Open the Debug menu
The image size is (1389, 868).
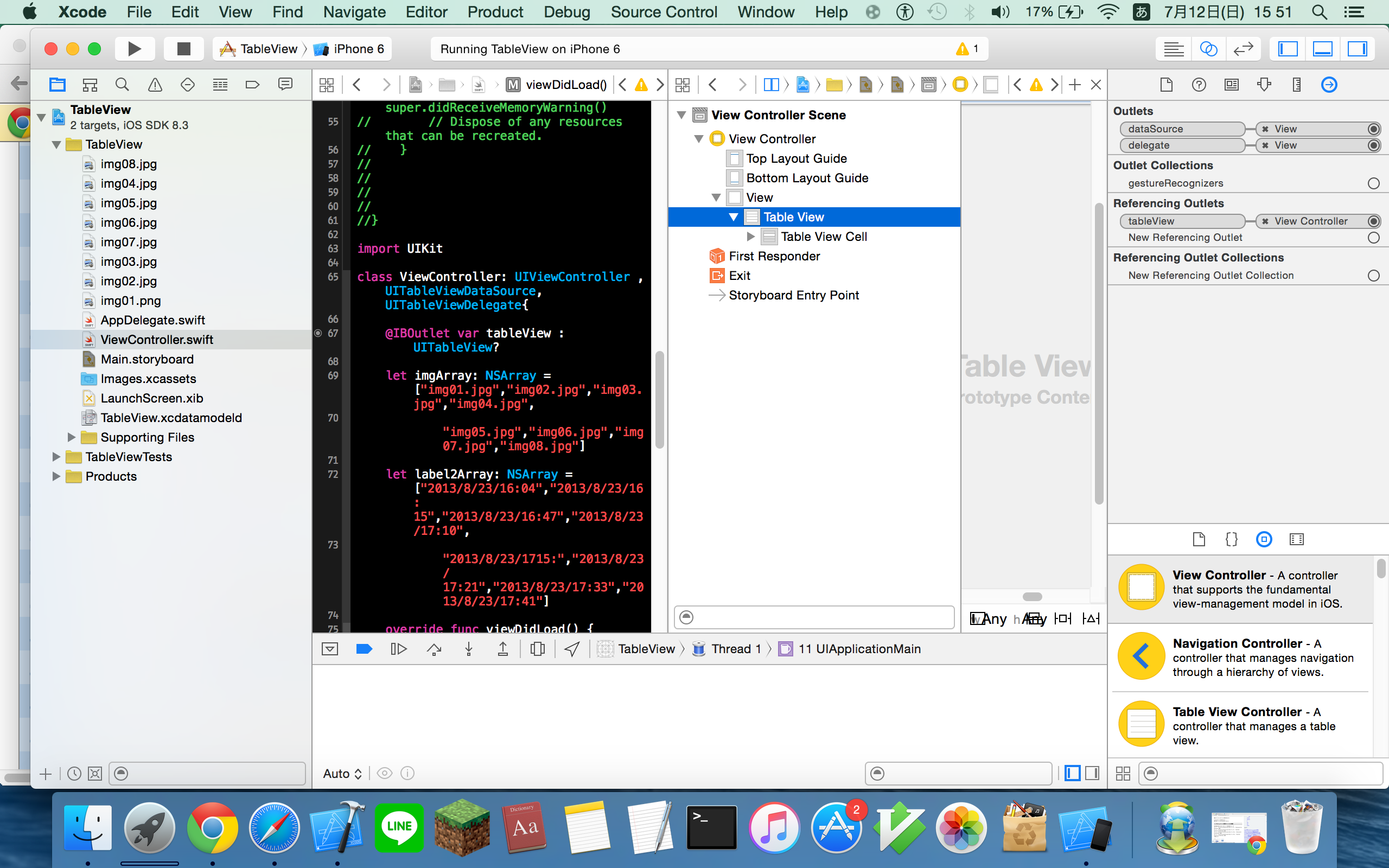tap(566, 12)
